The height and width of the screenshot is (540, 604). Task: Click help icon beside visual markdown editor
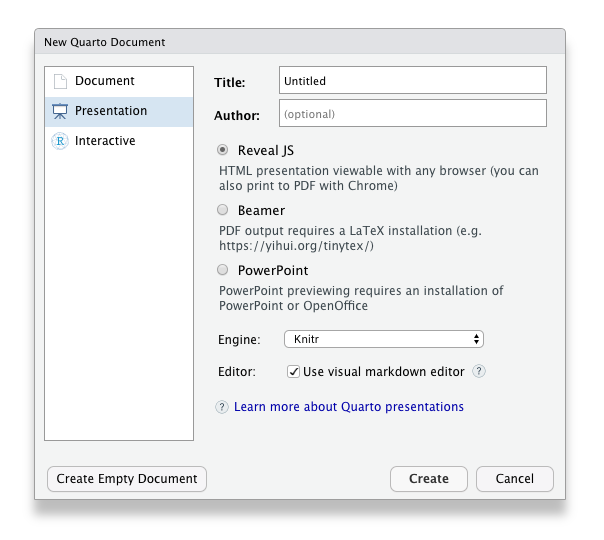pyautogui.click(x=479, y=371)
